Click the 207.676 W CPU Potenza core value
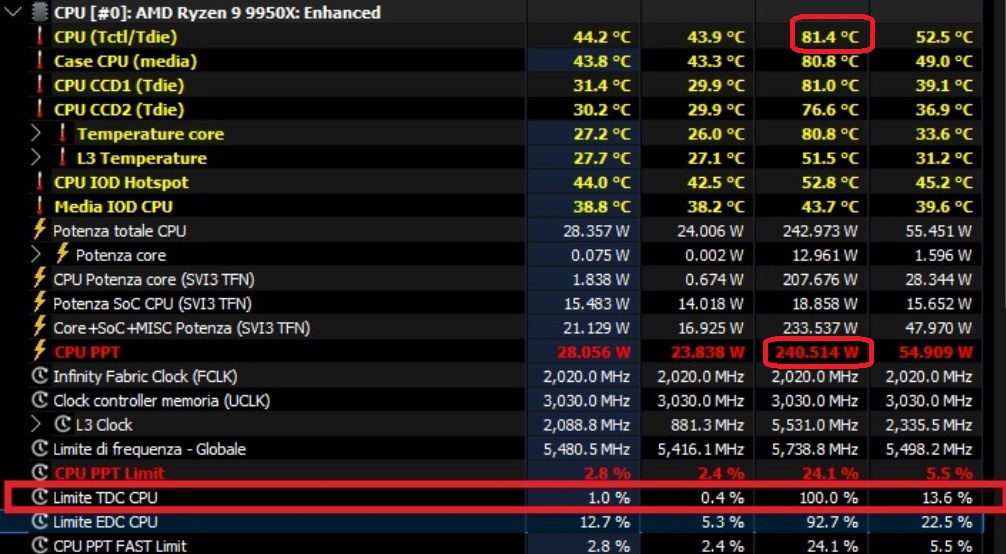The height and width of the screenshot is (554, 1006). [x=819, y=279]
